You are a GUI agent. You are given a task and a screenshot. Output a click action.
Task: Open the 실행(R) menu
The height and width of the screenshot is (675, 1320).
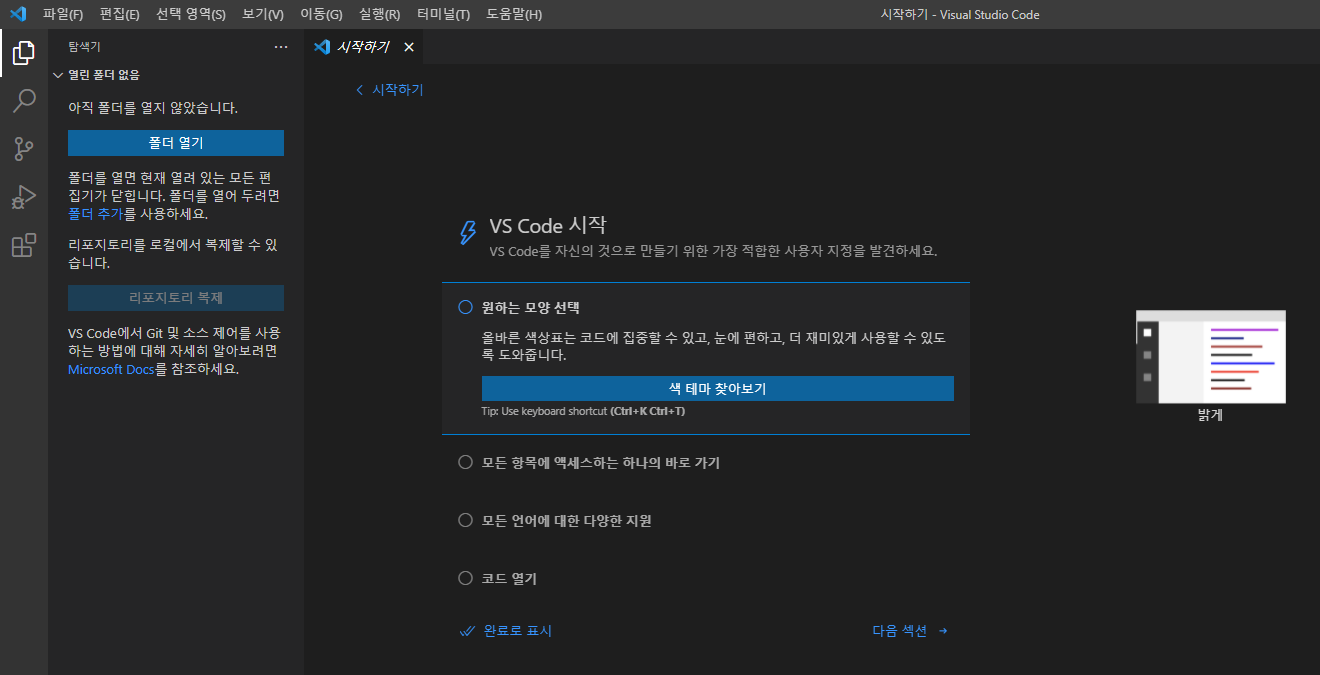pyautogui.click(x=380, y=14)
